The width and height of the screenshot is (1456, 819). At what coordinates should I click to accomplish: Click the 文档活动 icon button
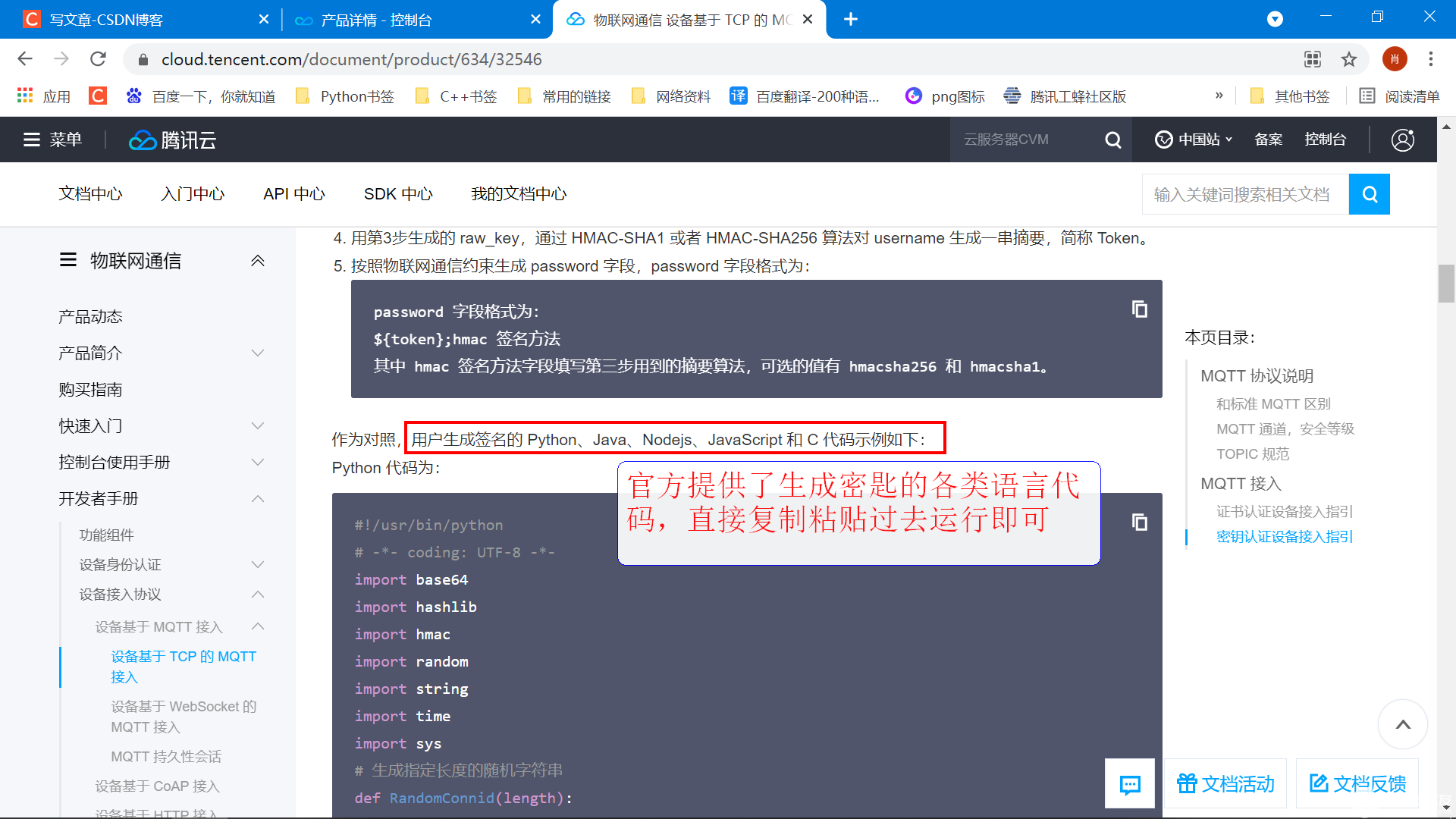[x=1186, y=785]
